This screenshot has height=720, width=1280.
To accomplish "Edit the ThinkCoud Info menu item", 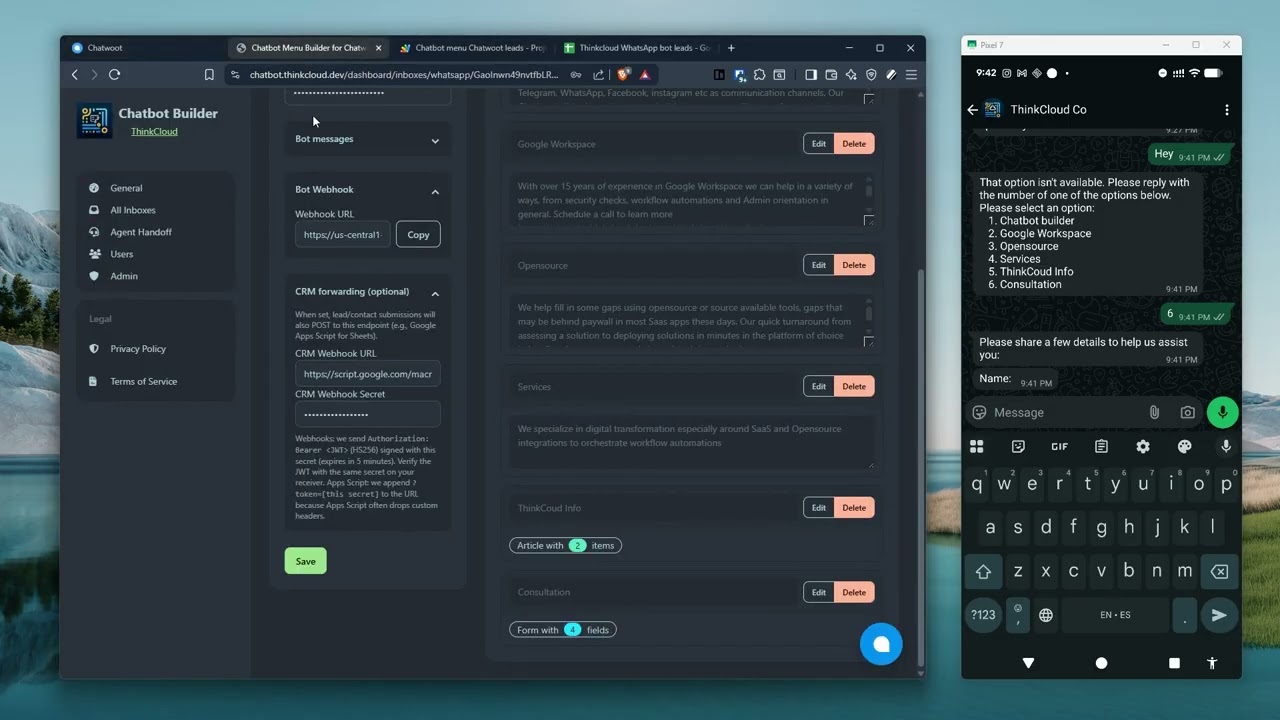I will click(x=818, y=507).
